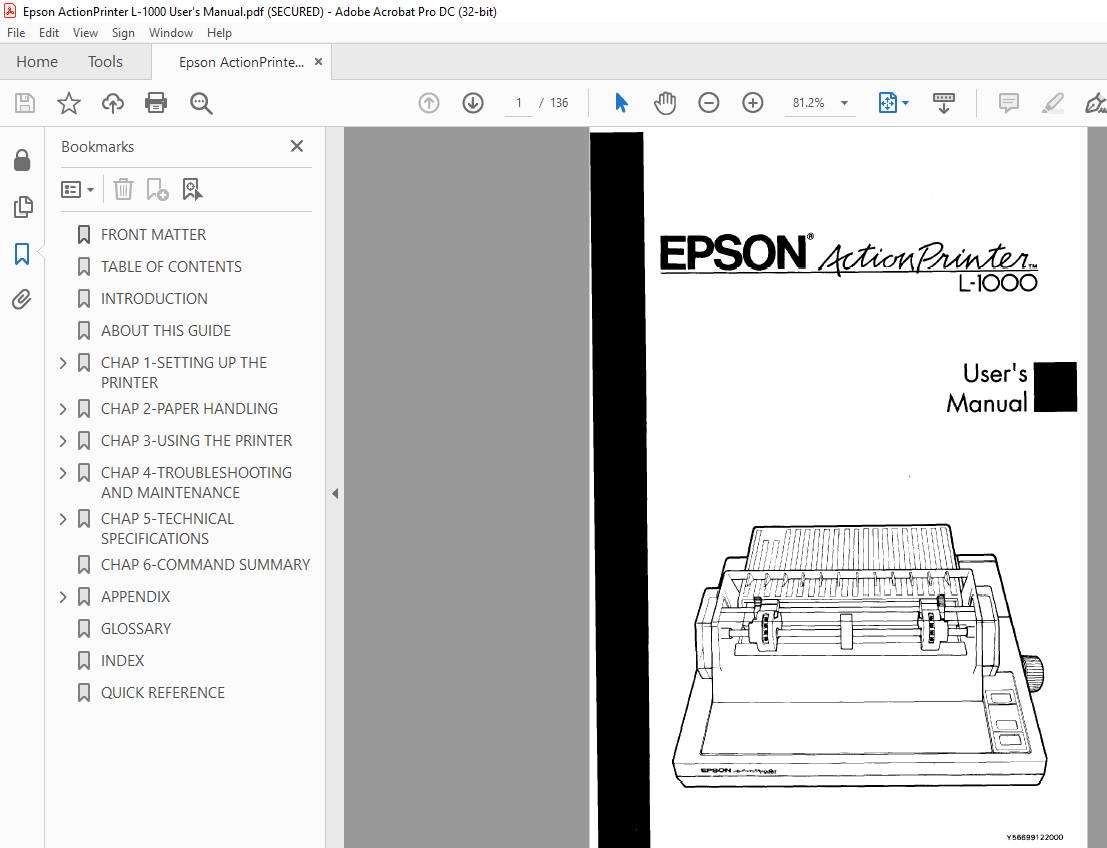Open the zoom level dropdown
The height and width of the screenshot is (848, 1107).
click(x=844, y=103)
